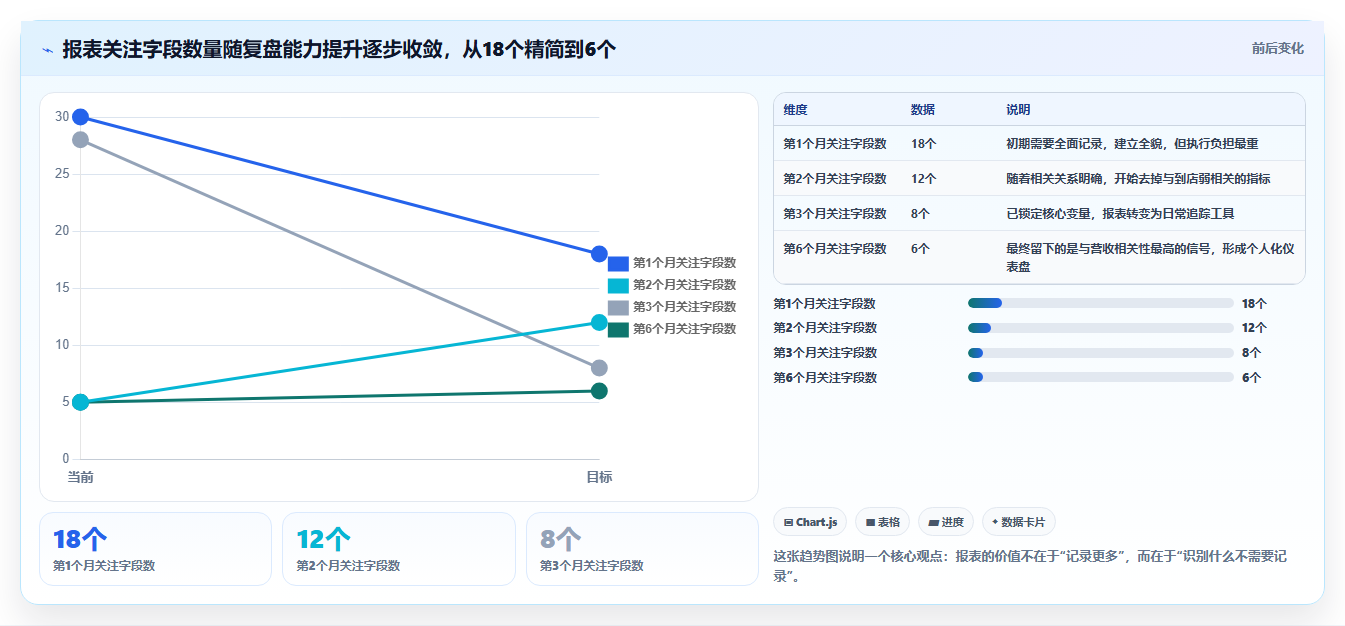Open the blue 18个 stat card
This screenshot has height=626, width=1345.
coord(155,549)
